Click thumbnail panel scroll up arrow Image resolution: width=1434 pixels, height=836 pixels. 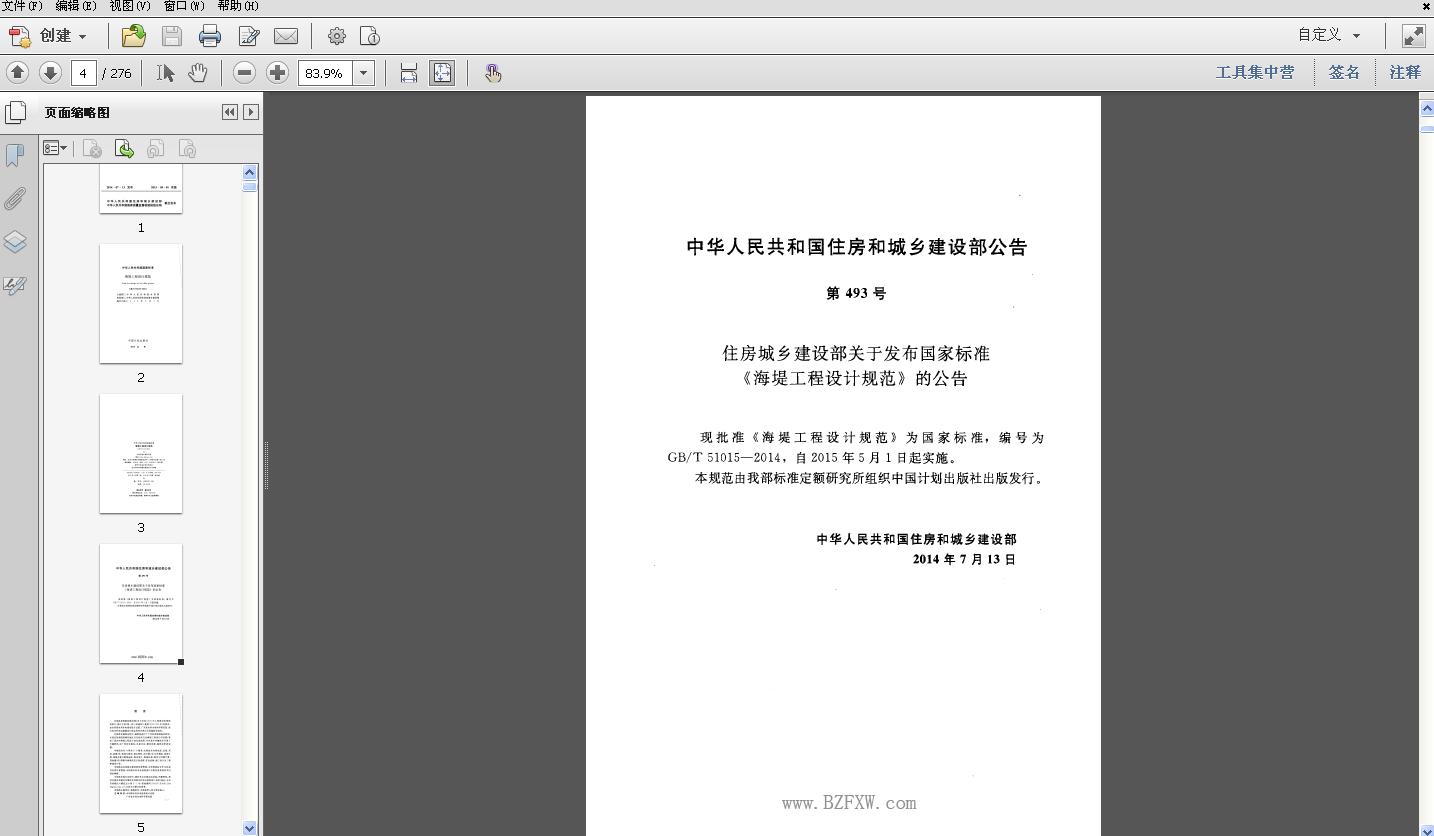tap(250, 172)
